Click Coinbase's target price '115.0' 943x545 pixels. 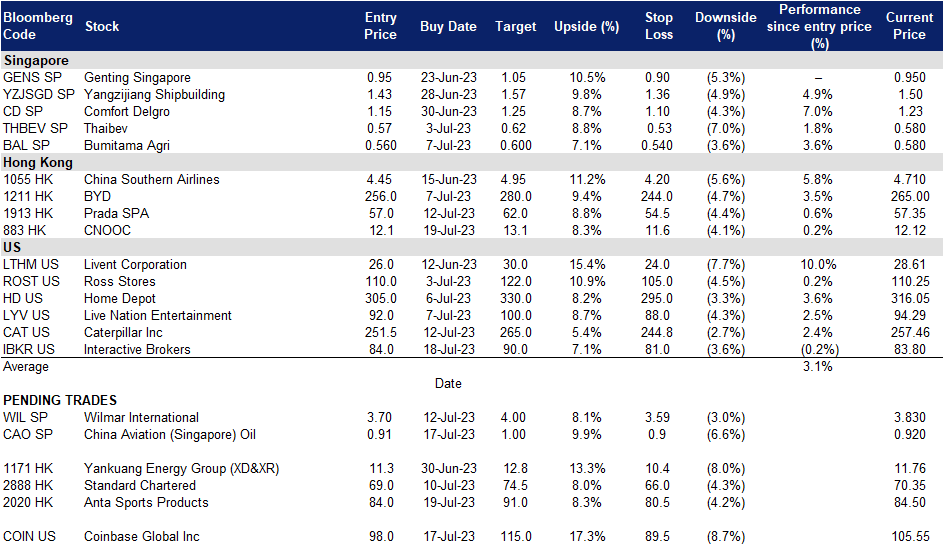(x=515, y=537)
